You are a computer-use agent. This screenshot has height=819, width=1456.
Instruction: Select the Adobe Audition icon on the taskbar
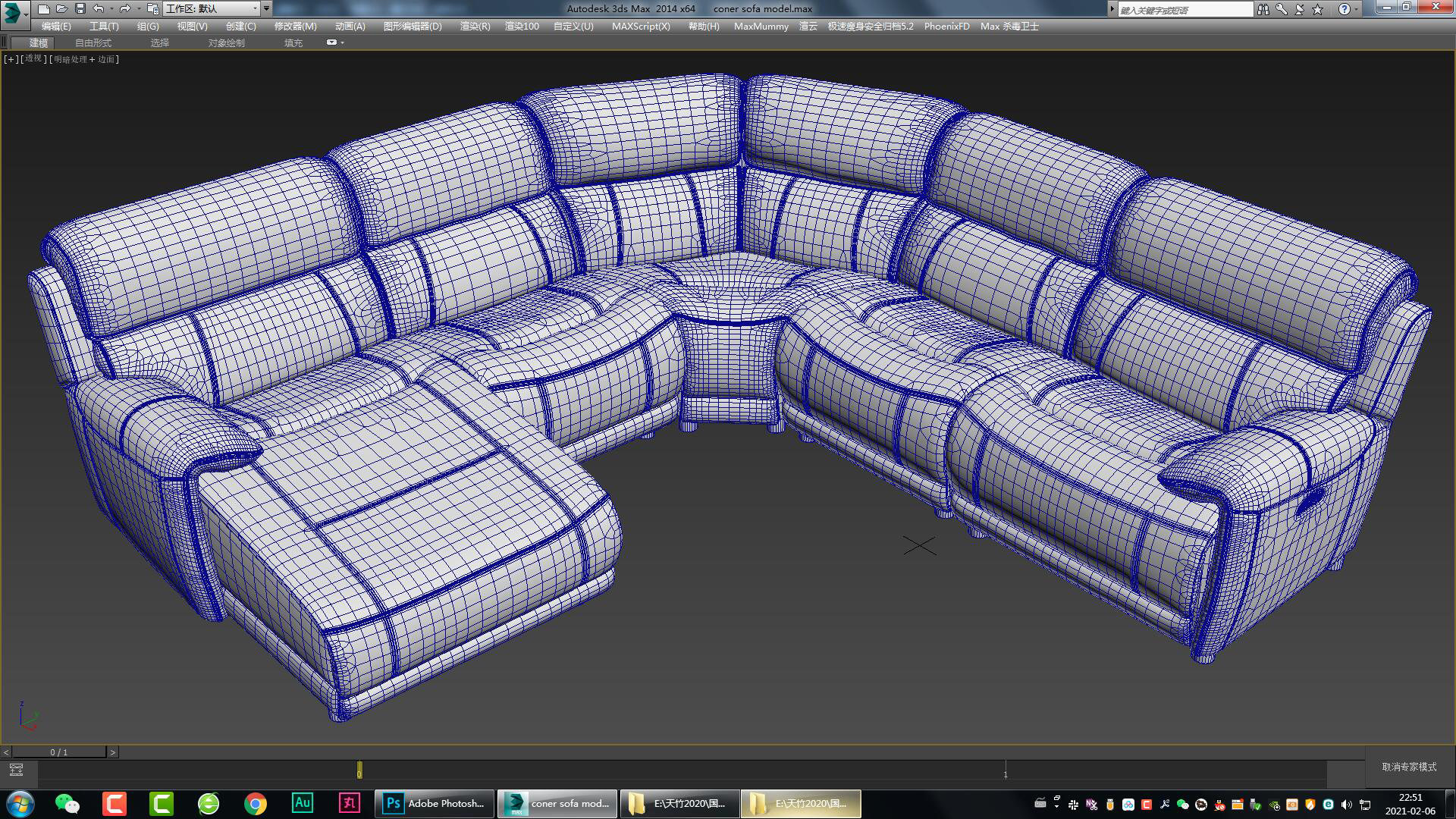[x=303, y=803]
